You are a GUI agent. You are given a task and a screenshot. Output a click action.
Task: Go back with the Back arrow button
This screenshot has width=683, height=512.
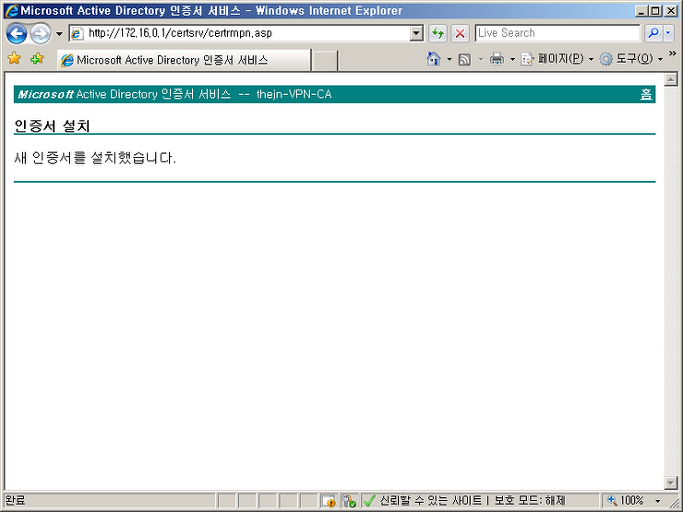pyautogui.click(x=17, y=34)
